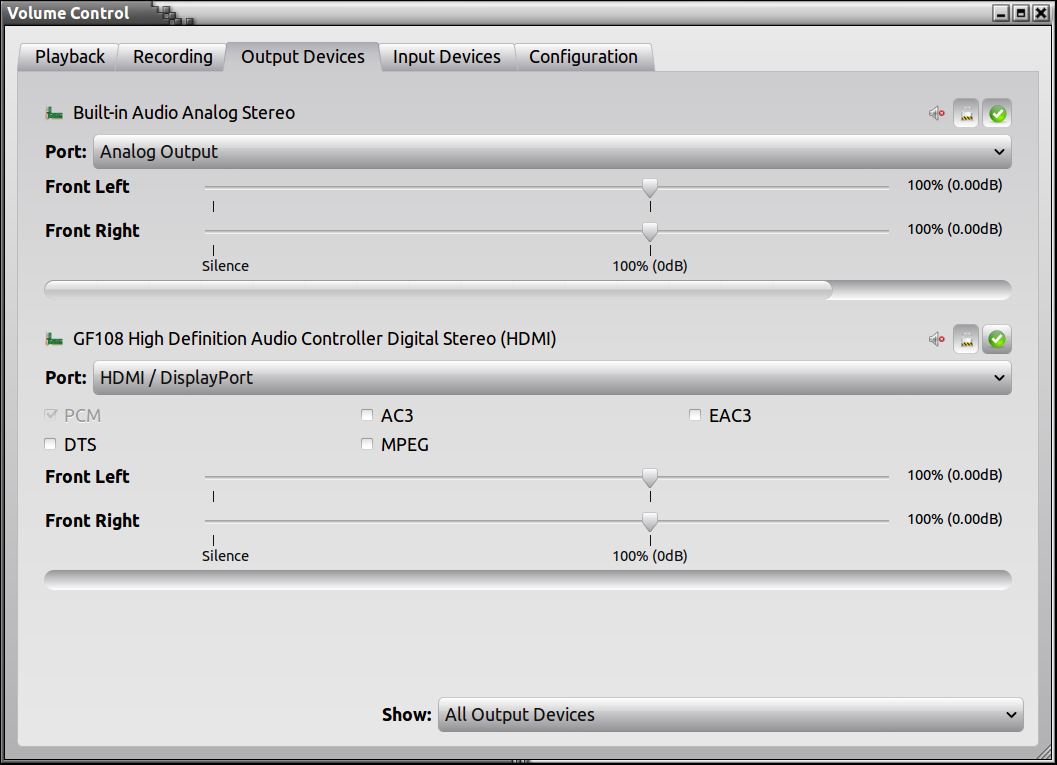
Task: Switch to the Playback tab
Action: pos(70,57)
